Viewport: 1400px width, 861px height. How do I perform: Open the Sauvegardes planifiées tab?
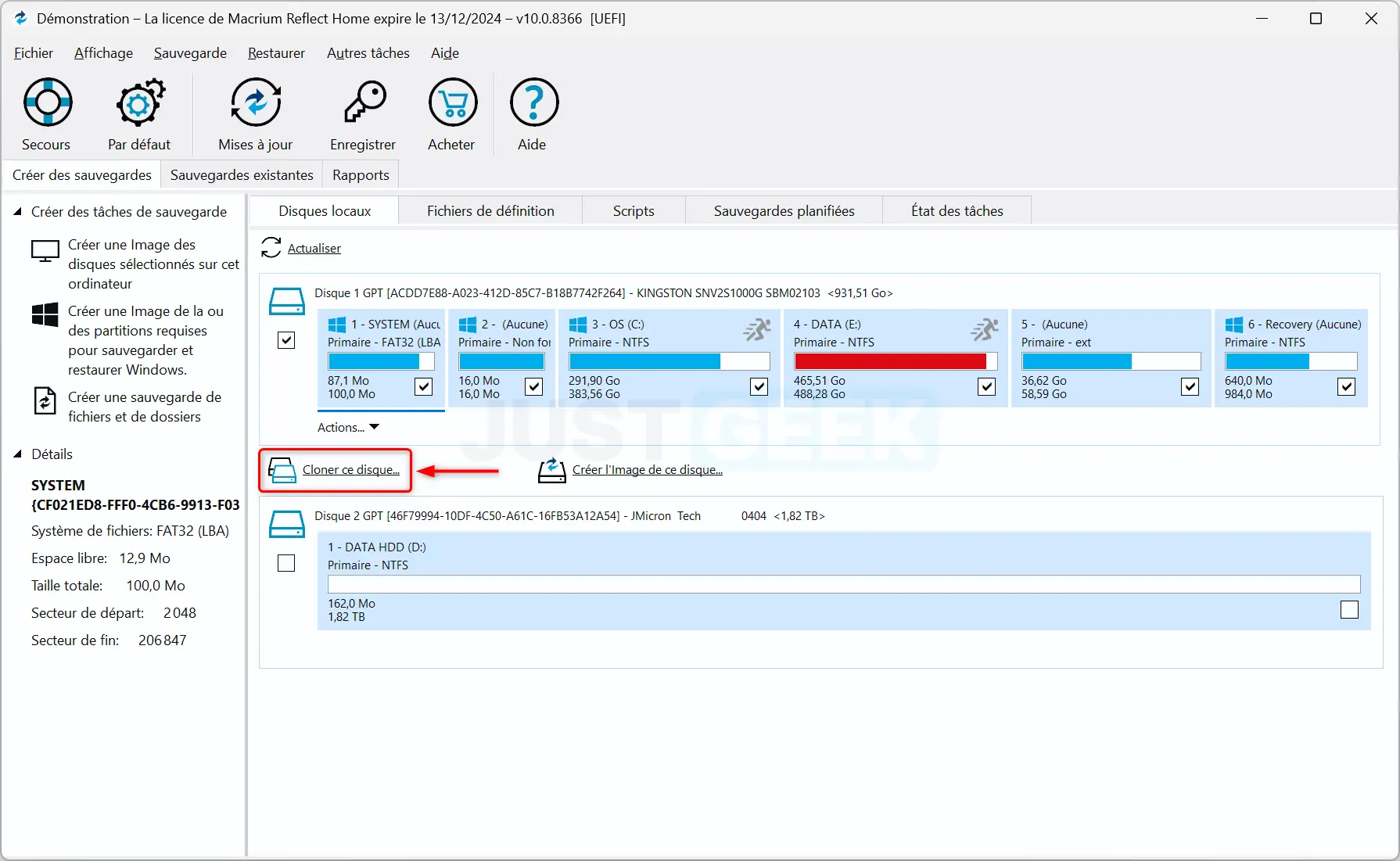(x=784, y=210)
